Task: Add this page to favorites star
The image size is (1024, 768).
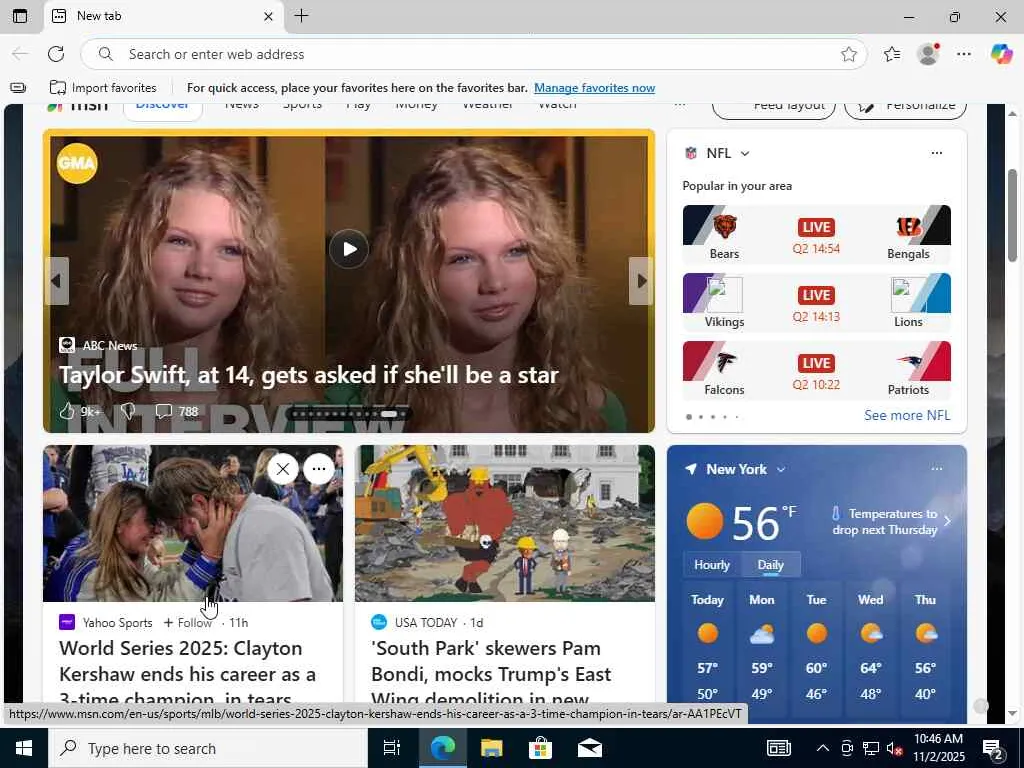Action: (848, 54)
